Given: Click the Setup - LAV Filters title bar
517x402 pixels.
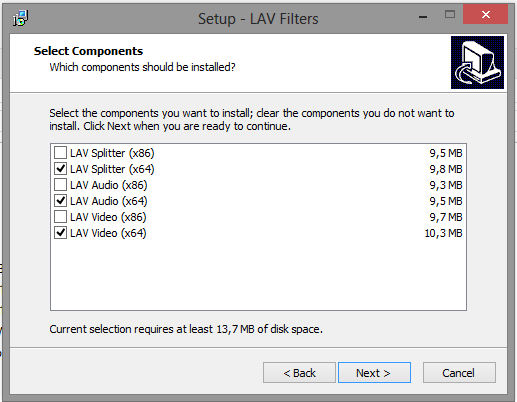Looking at the screenshot, I should (258, 19).
